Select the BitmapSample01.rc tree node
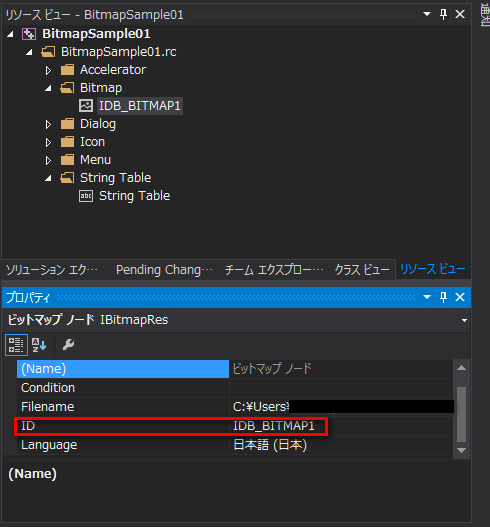Screen dimensions: 490x527 119,52
